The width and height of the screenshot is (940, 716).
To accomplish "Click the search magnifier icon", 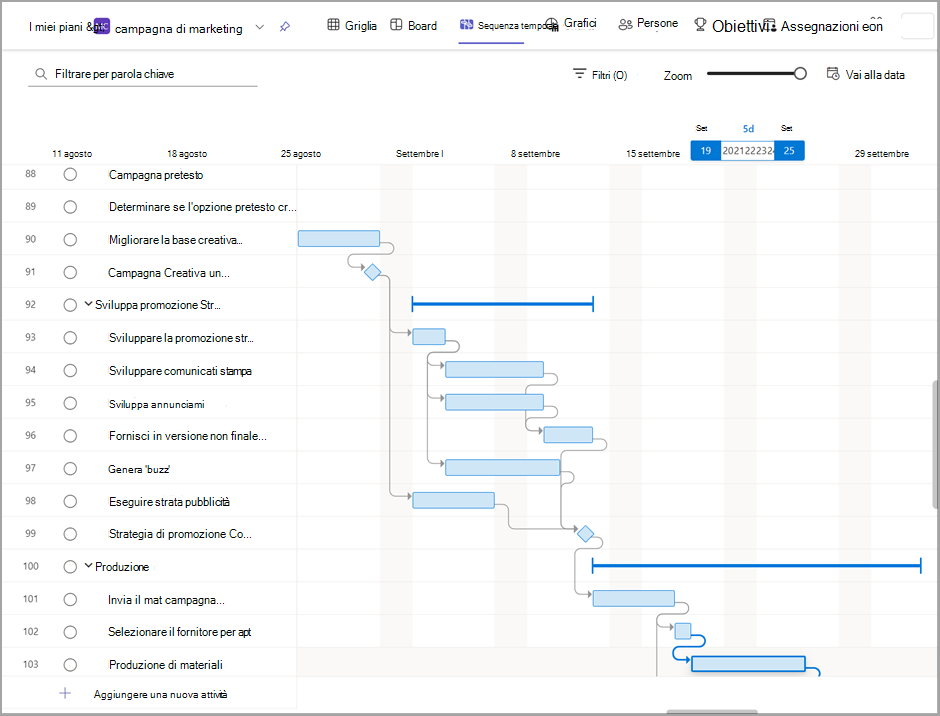I will [x=41, y=74].
